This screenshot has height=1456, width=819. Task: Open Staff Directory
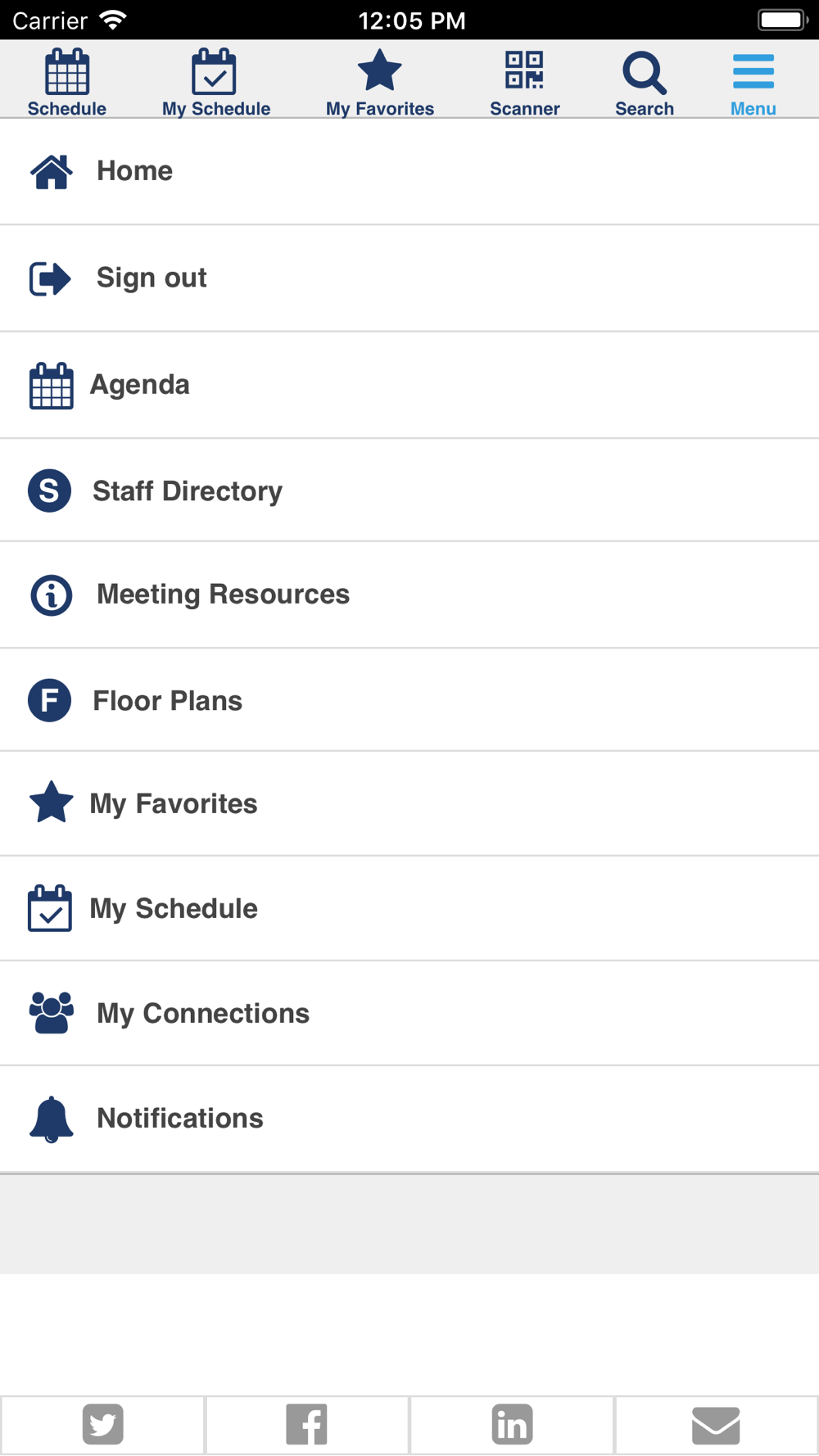[187, 491]
